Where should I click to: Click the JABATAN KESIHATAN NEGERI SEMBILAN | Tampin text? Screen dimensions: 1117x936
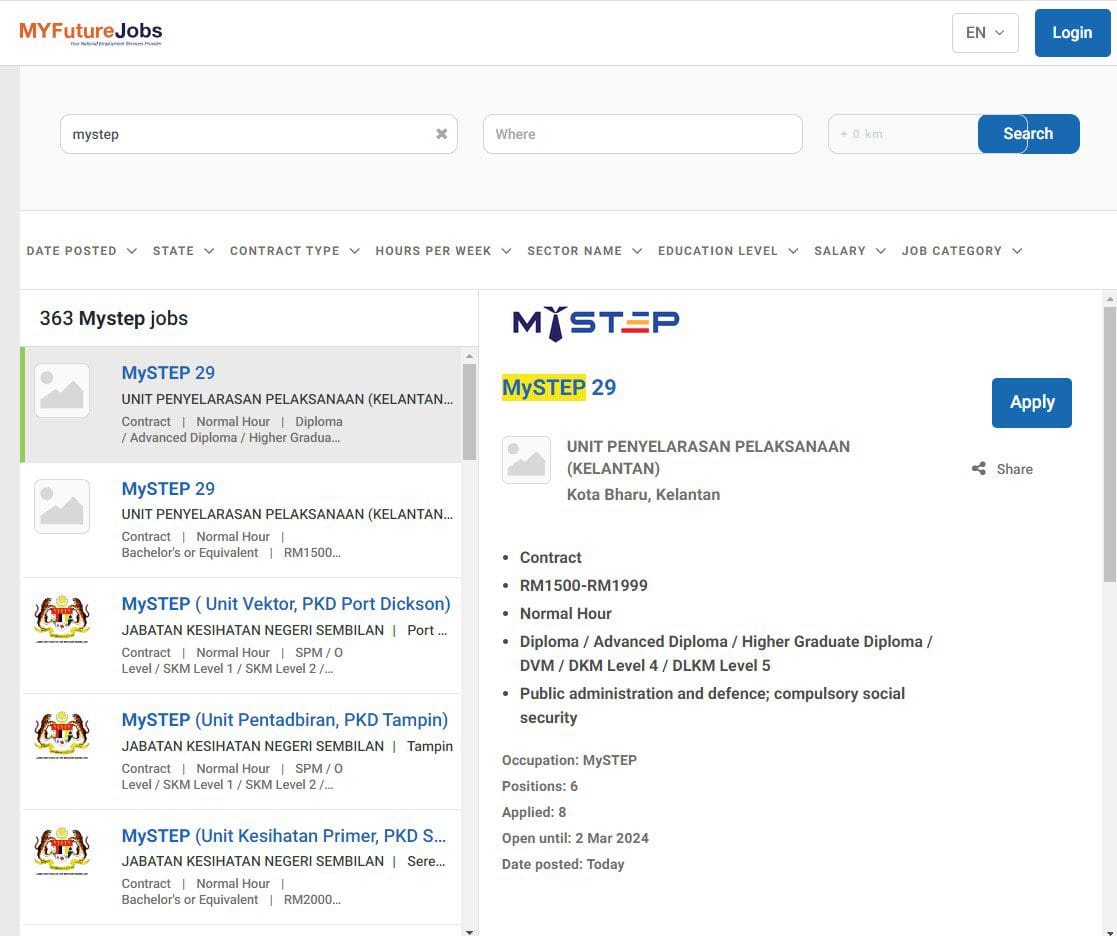[x=287, y=746]
